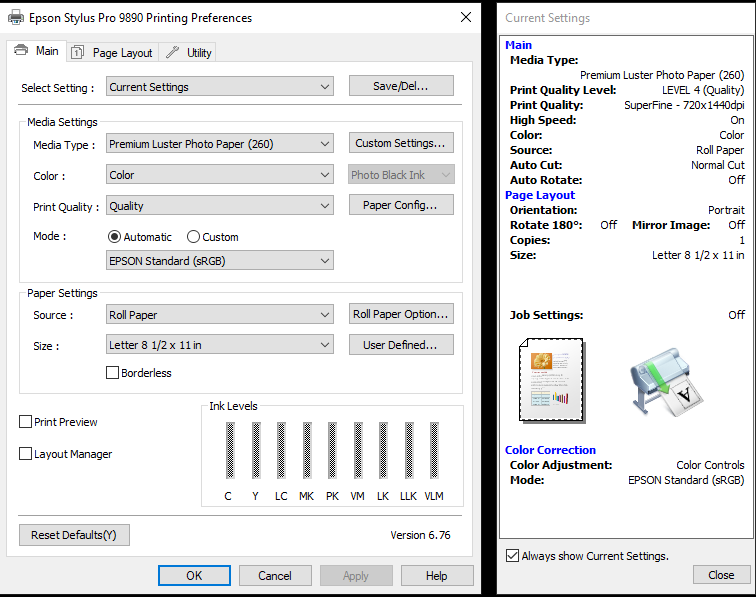The height and width of the screenshot is (597, 756).
Task: Click the Main heading in Current Settings
Action: 518,45
